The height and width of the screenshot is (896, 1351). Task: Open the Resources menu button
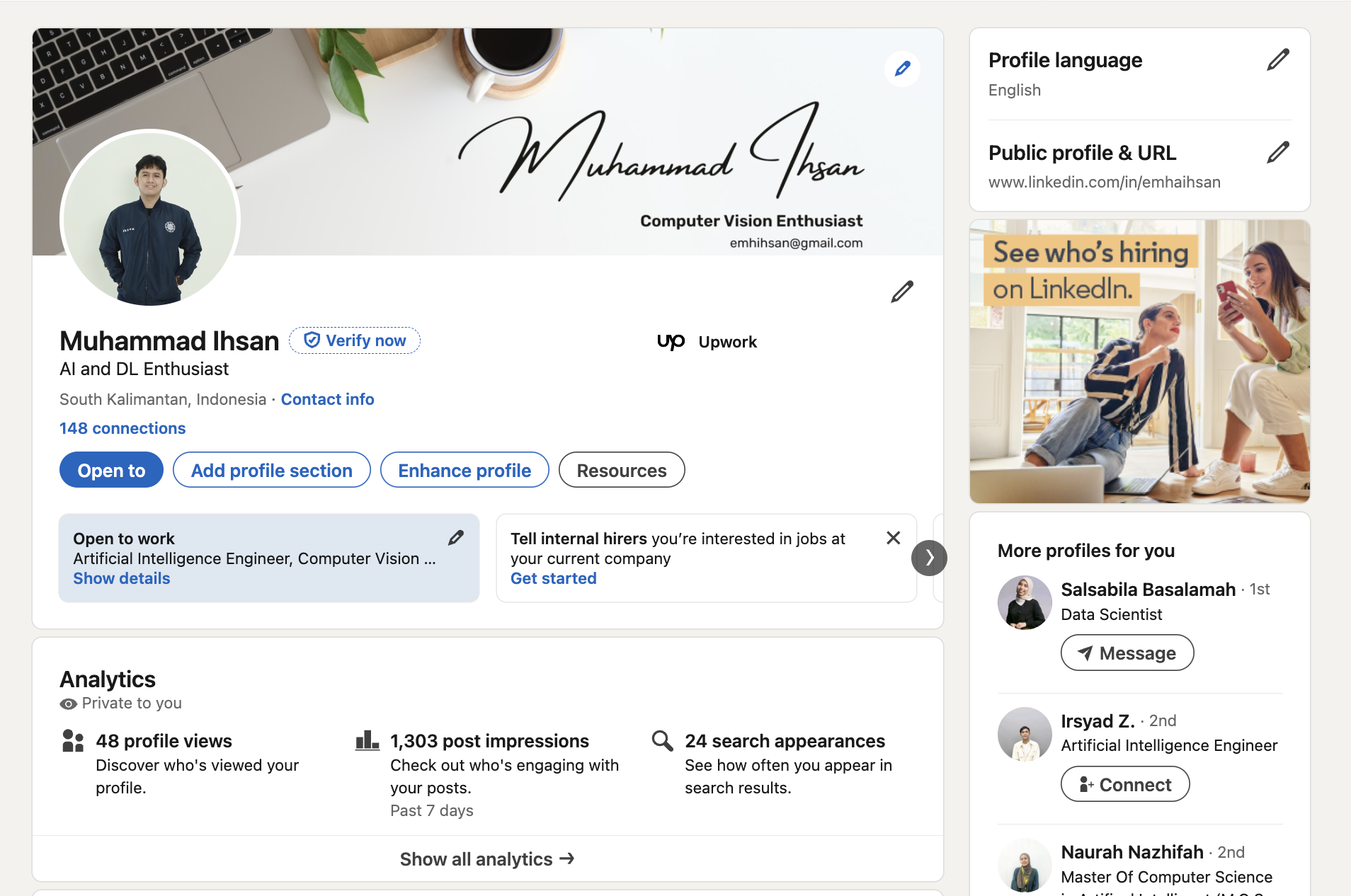point(622,470)
